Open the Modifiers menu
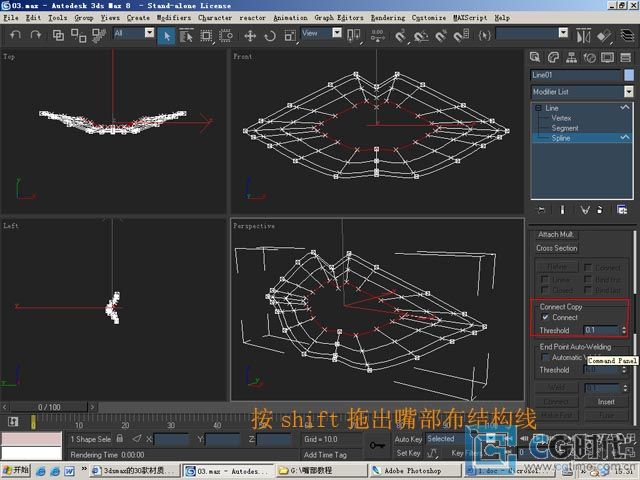The height and width of the screenshot is (480, 640). (174, 18)
